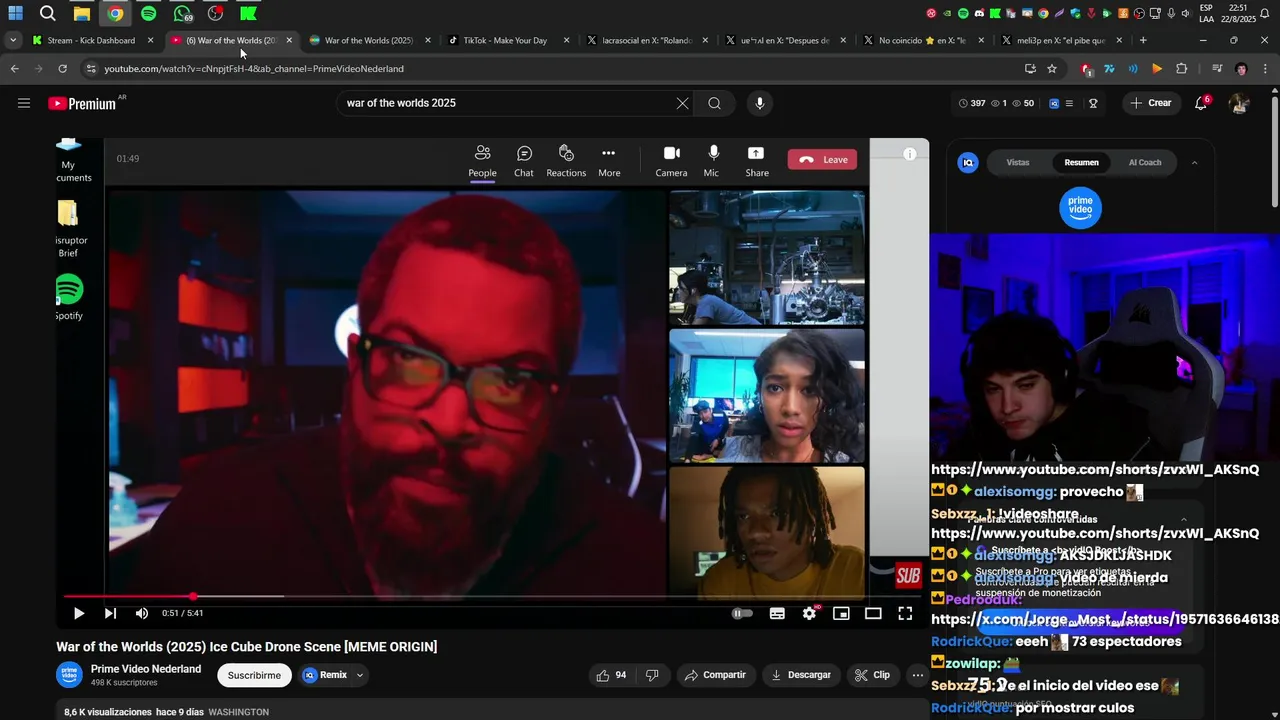
Task: Clear the search text with the X
Action: 682,103
